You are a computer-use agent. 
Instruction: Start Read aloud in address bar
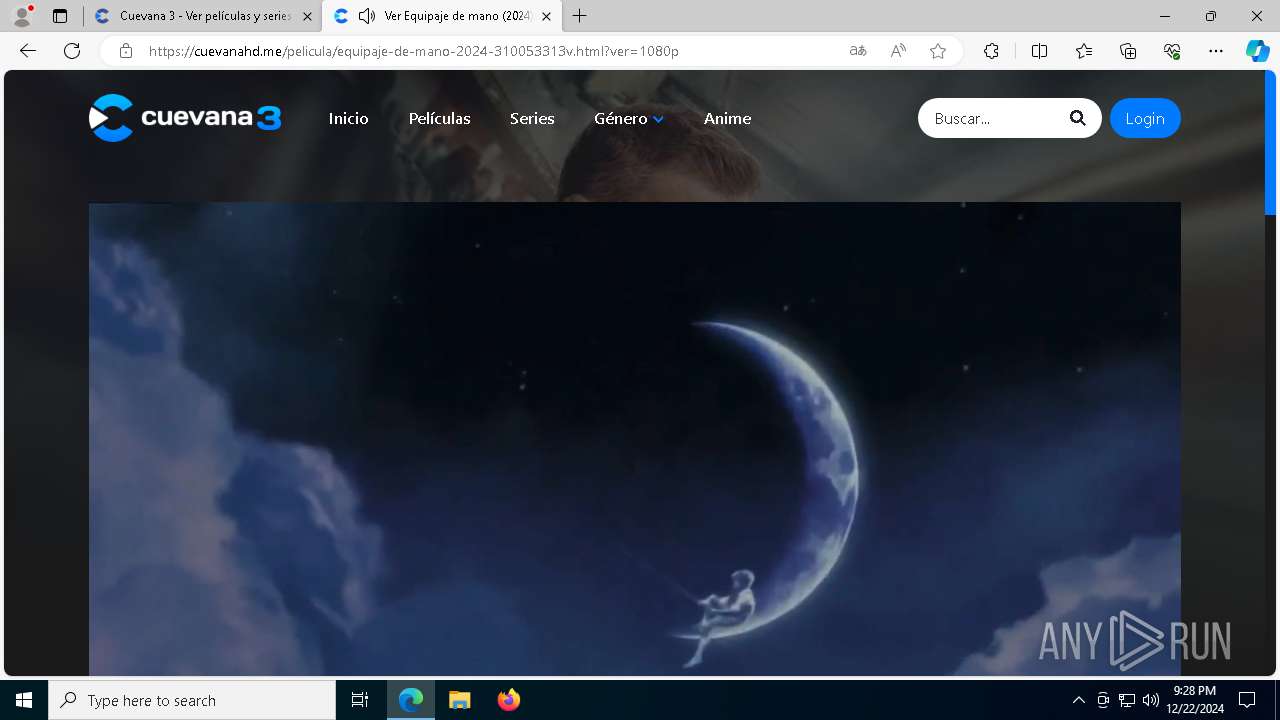(x=898, y=51)
